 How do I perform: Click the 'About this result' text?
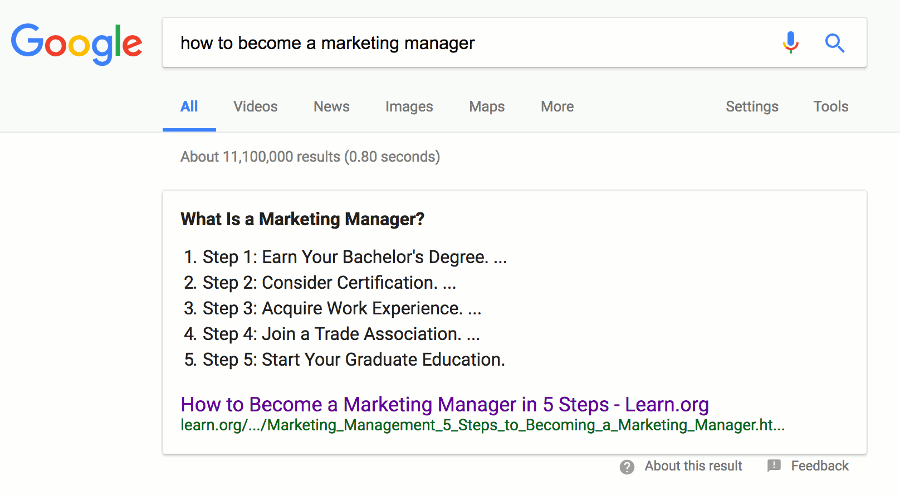693,466
